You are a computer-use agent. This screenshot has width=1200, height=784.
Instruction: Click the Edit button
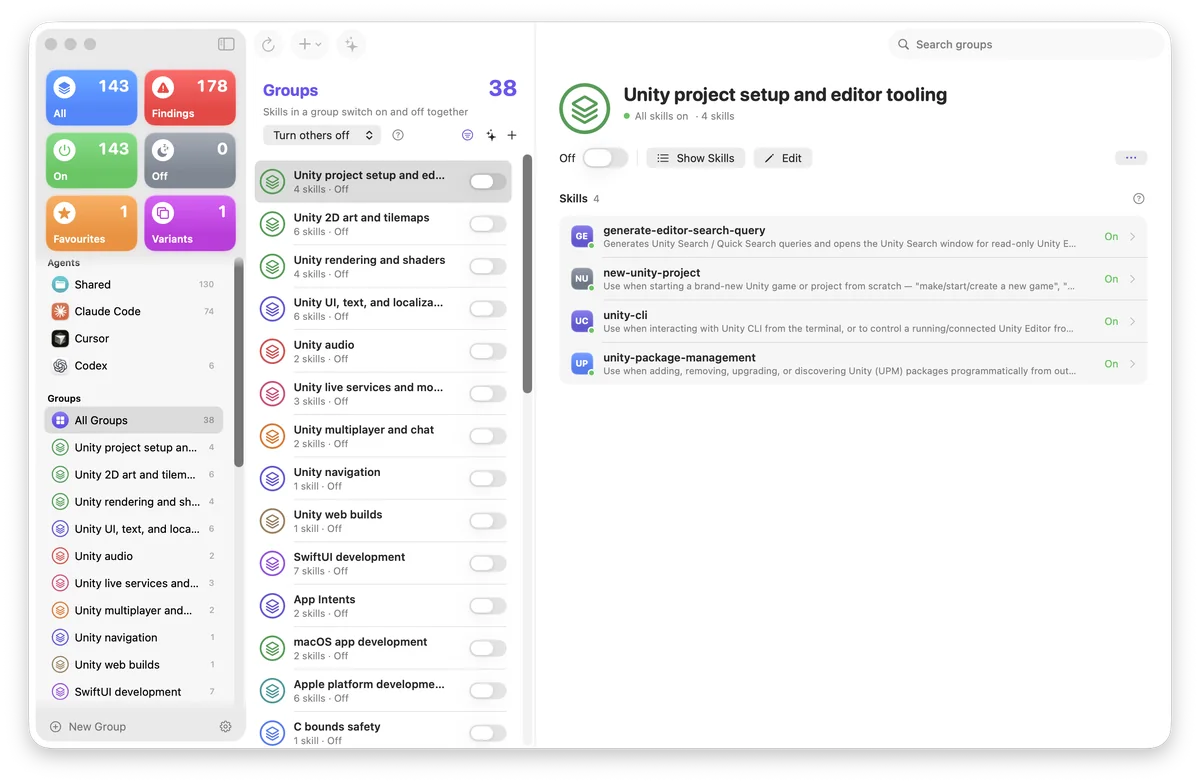point(783,158)
